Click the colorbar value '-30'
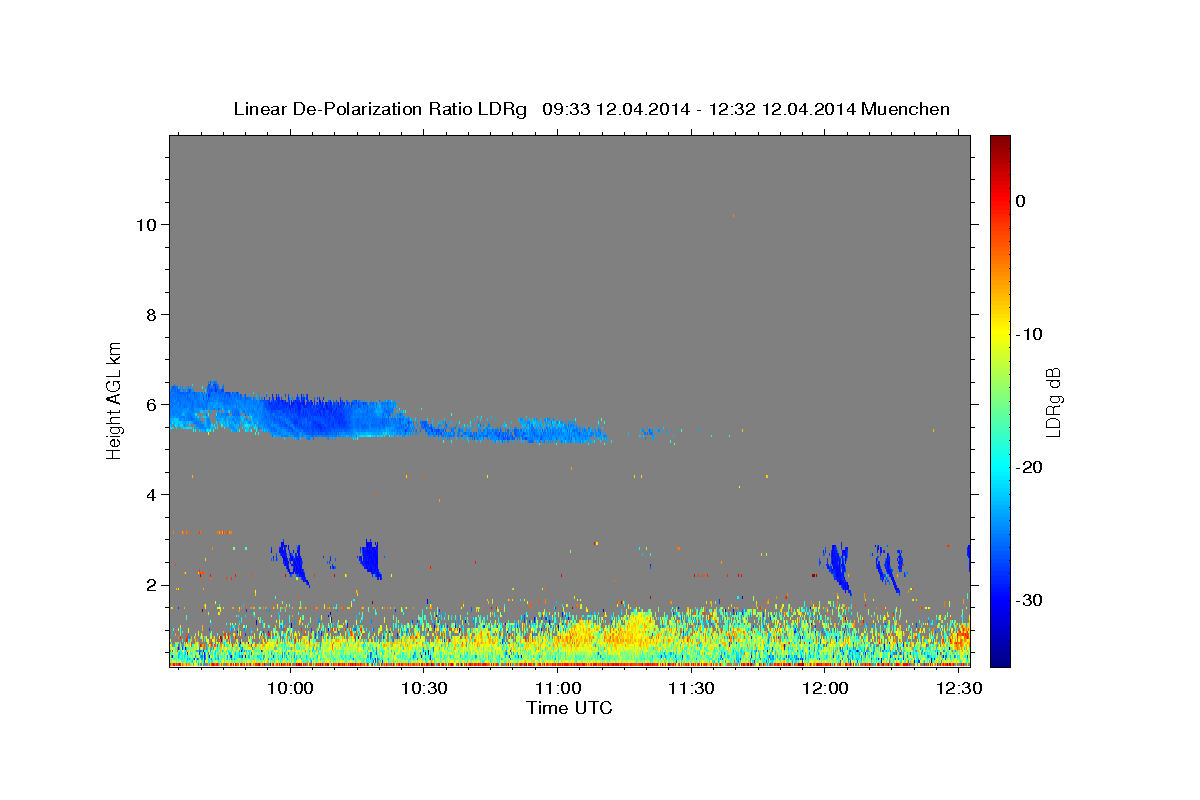The image size is (1200, 800). click(x=1030, y=600)
